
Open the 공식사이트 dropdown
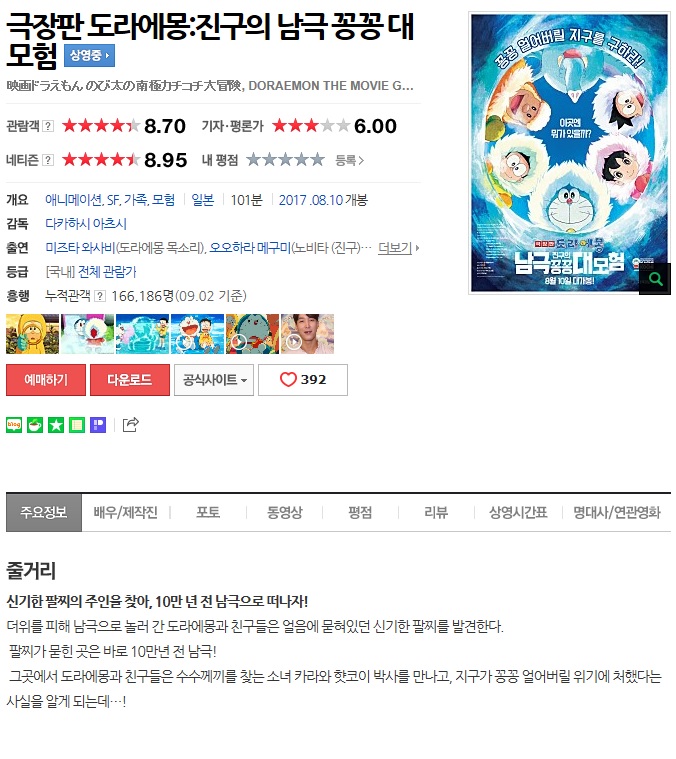214,380
